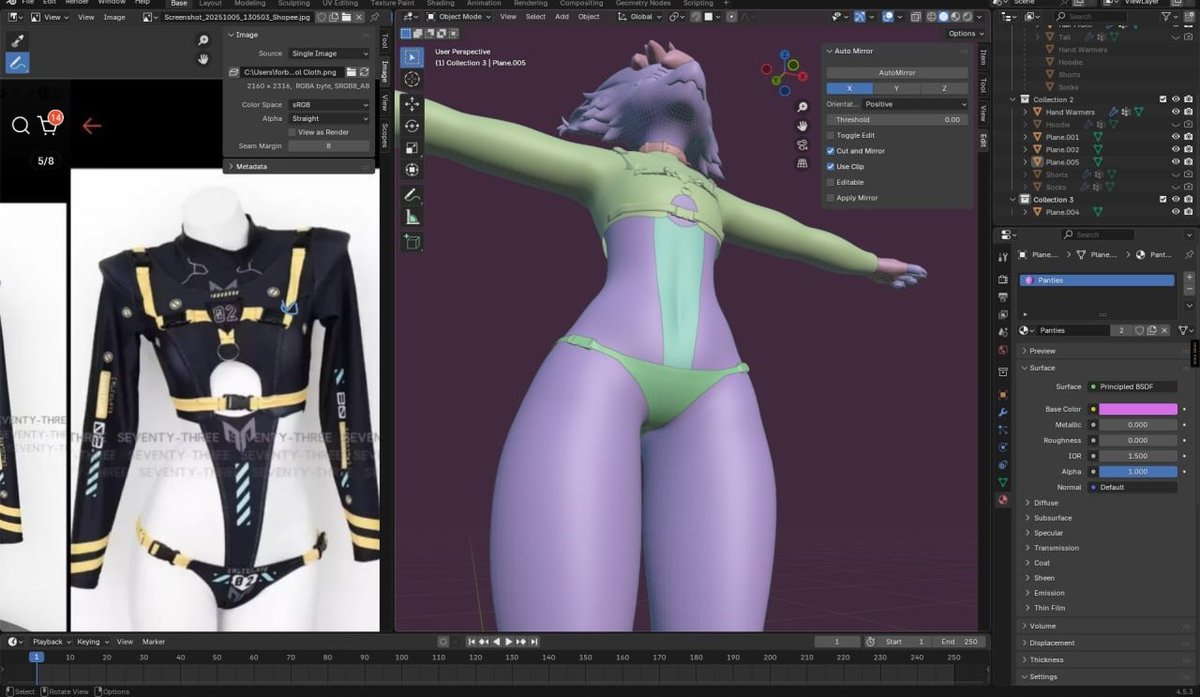The image size is (1200, 697).
Task: Click the Principled BSDF surface shader field
Action: pos(1131,386)
